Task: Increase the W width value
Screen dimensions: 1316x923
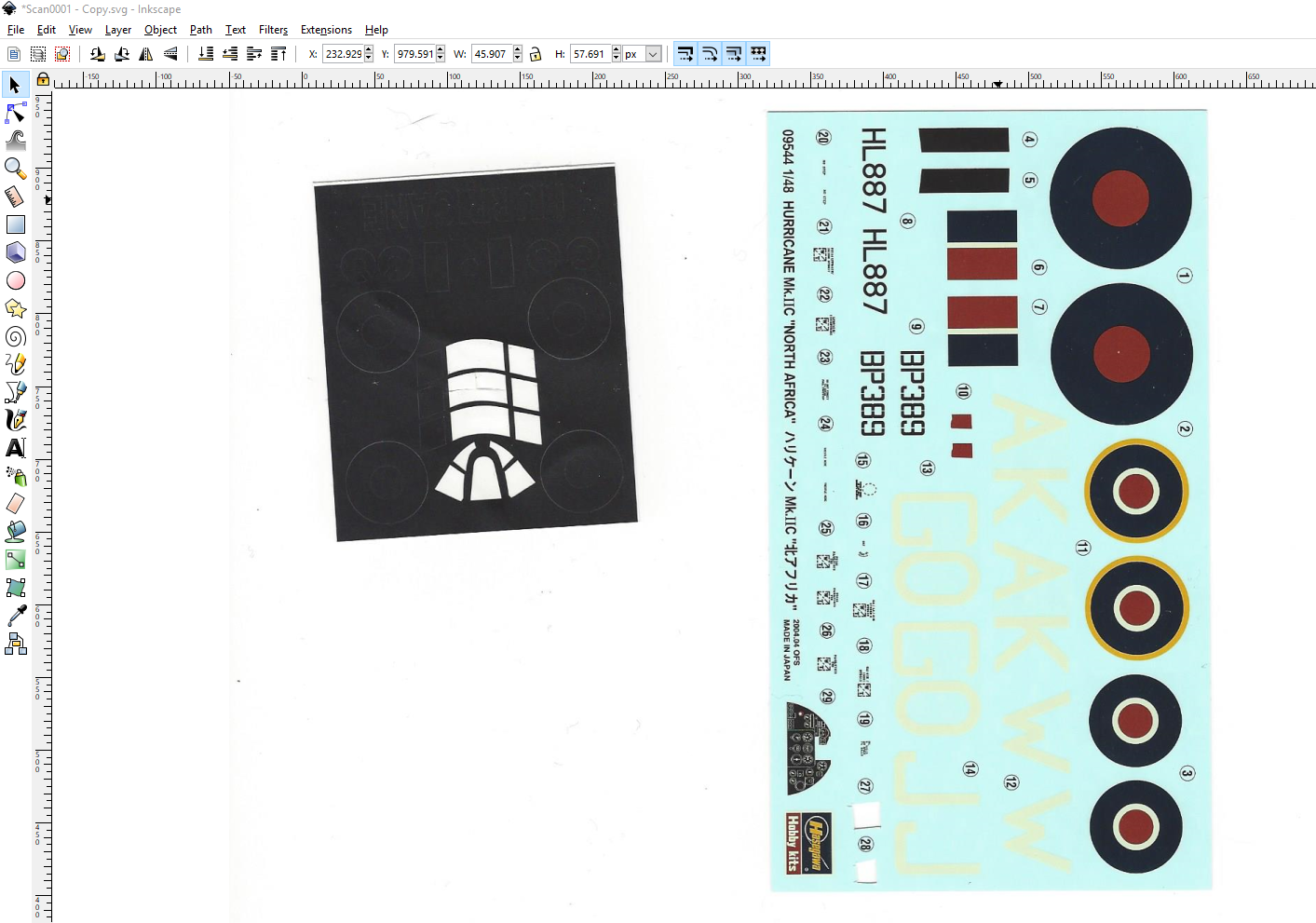Action: 518,50
